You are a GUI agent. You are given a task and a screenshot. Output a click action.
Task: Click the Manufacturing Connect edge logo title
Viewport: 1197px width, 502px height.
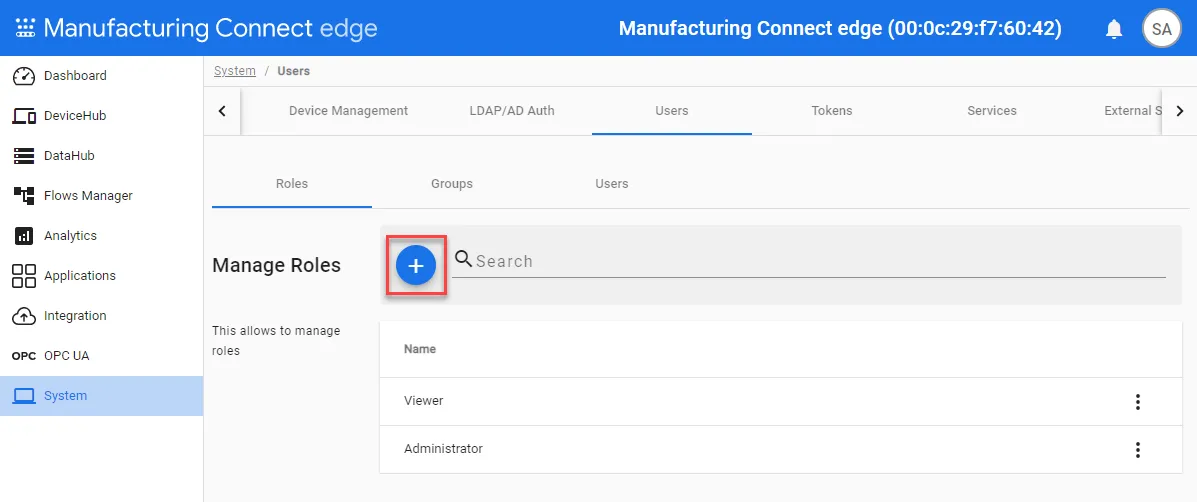tap(211, 29)
